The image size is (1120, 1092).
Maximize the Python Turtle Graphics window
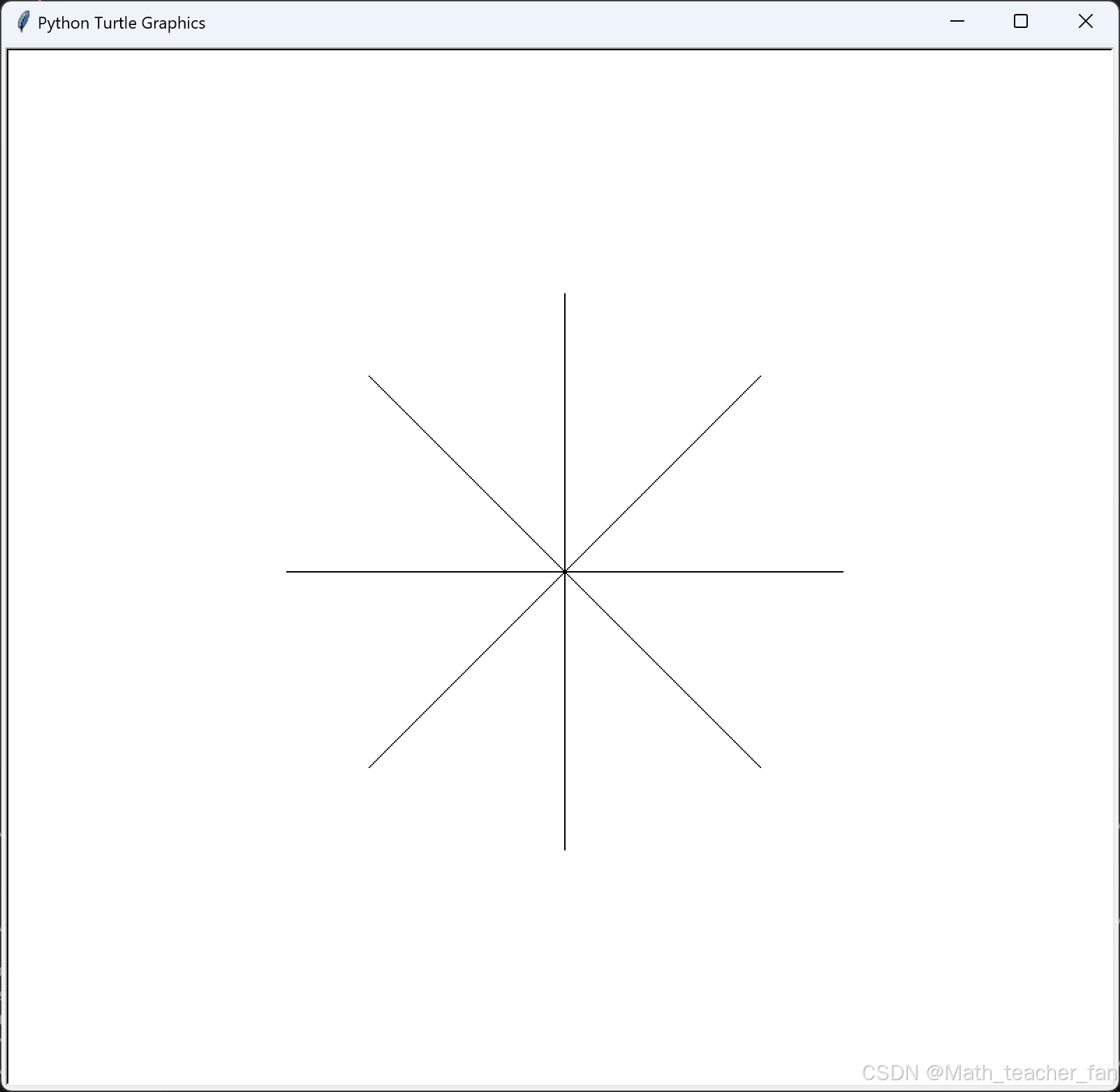(1021, 22)
